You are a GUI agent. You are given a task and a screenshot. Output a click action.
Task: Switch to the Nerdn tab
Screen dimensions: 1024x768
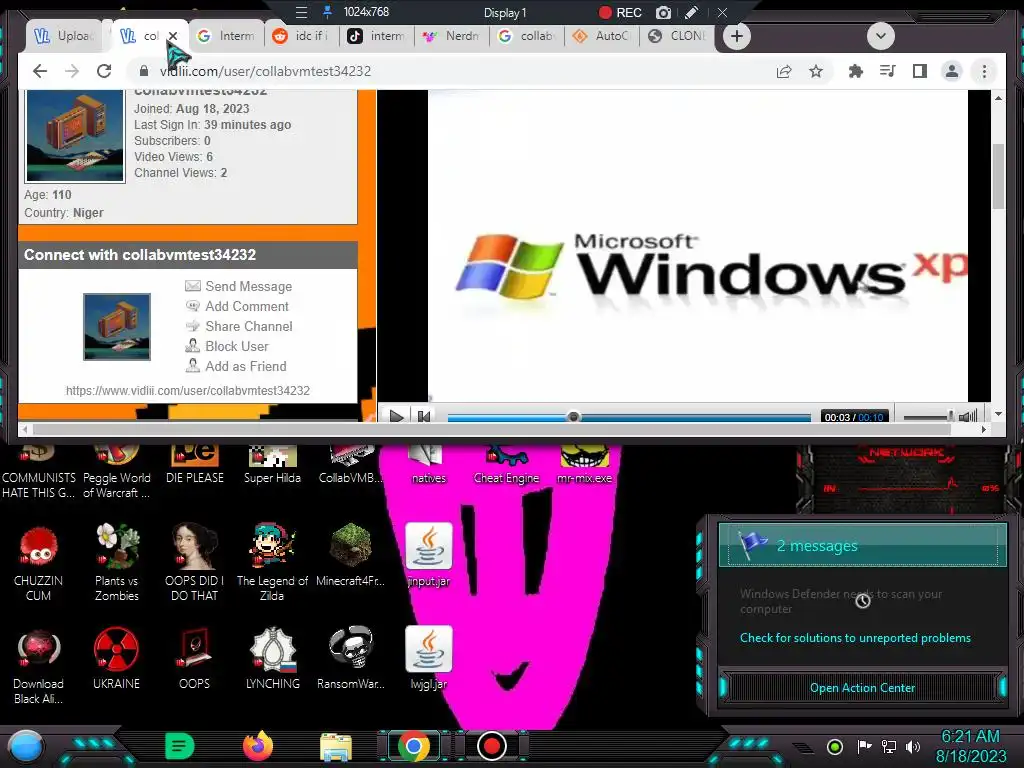tap(452, 36)
